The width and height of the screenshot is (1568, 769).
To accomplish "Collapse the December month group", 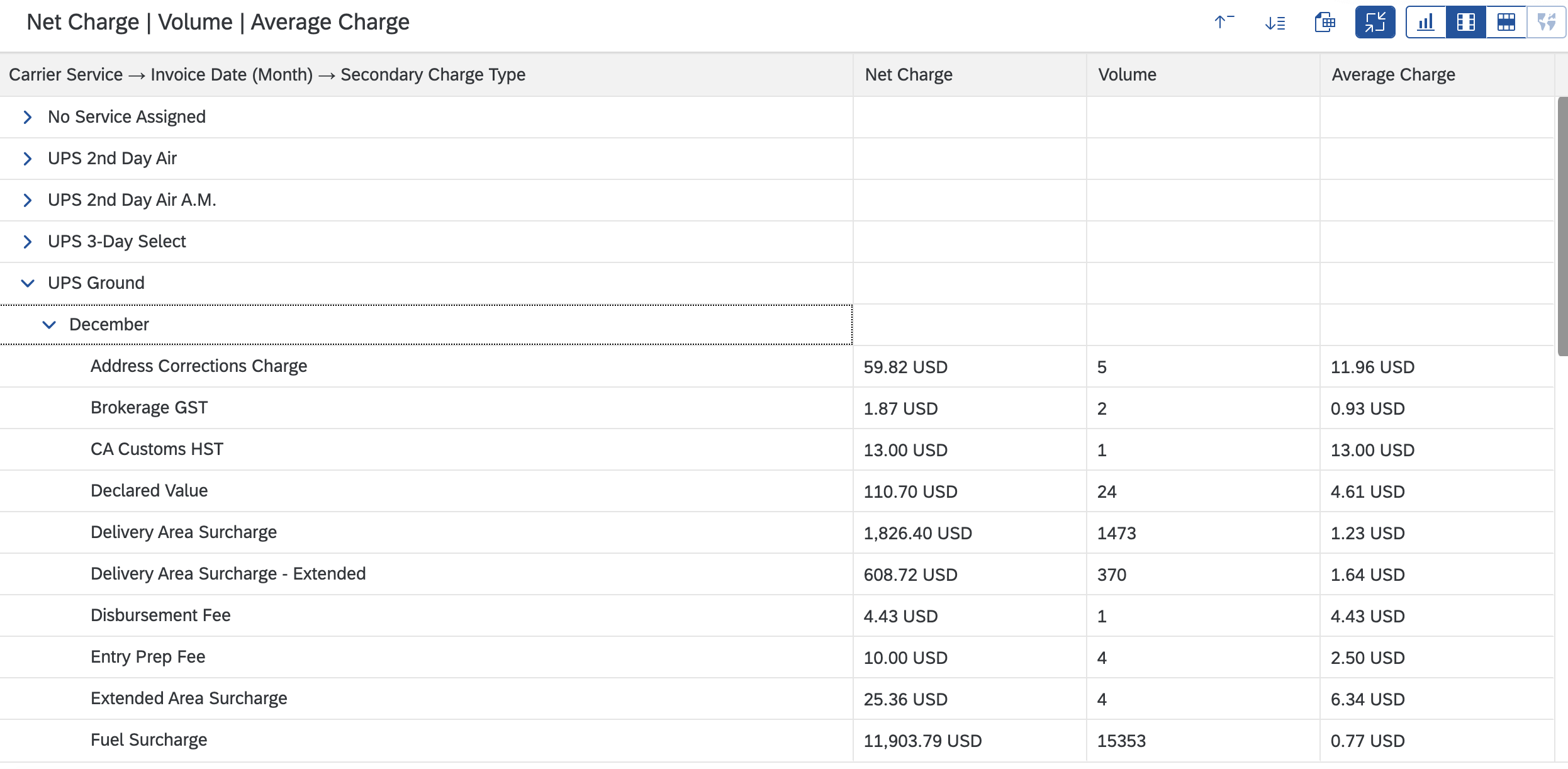I will [x=48, y=325].
